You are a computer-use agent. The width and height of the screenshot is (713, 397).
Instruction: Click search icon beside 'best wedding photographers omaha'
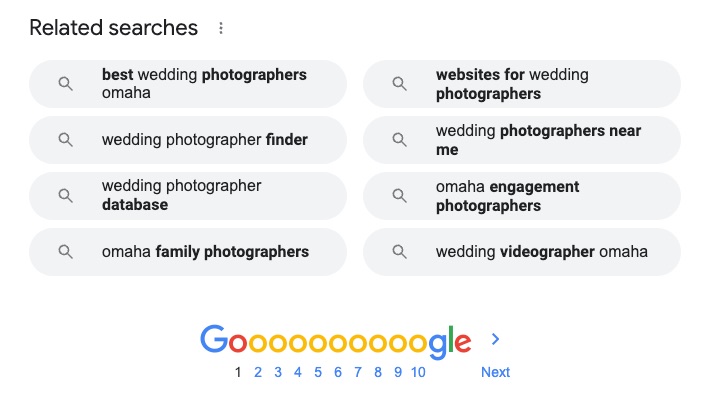tap(65, 84)
